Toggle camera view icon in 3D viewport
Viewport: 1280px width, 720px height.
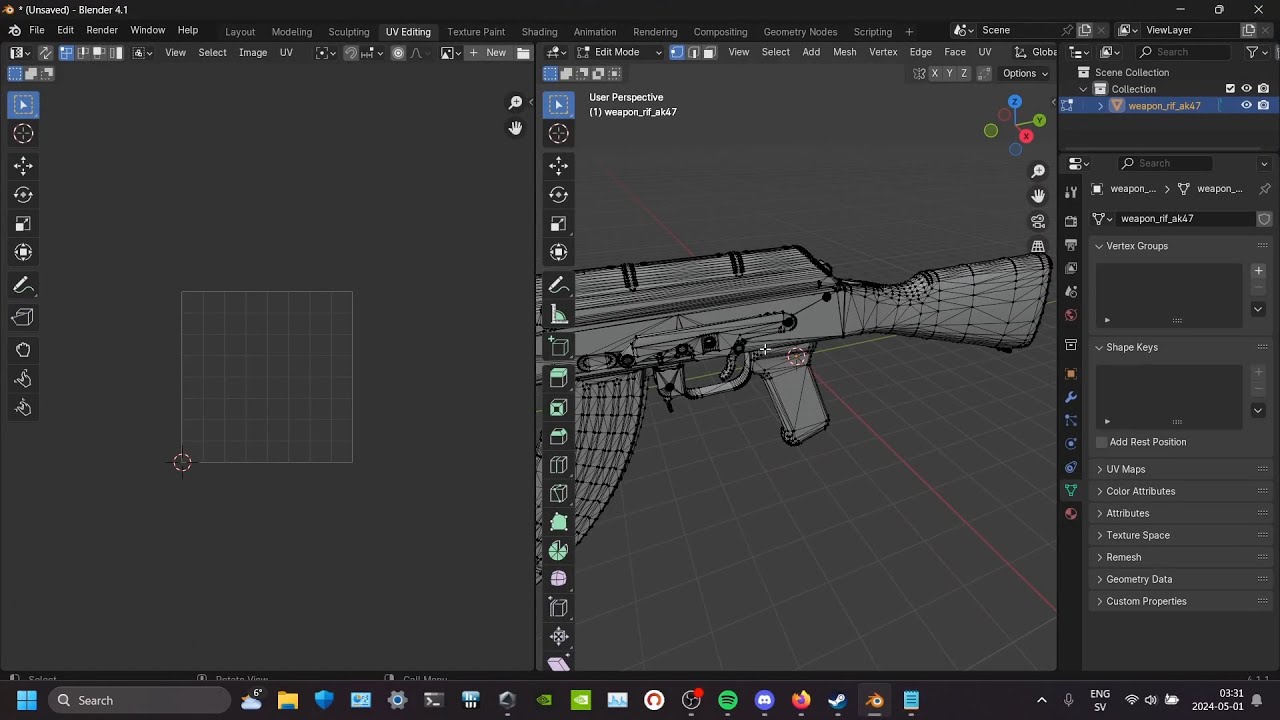[x=1038, y=221]
